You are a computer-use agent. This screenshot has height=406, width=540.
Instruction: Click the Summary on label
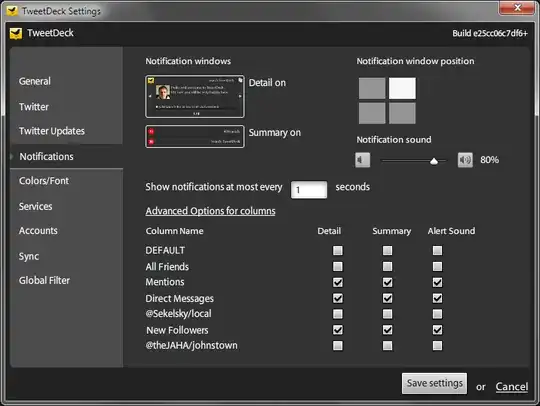click(x=275, y=133)
